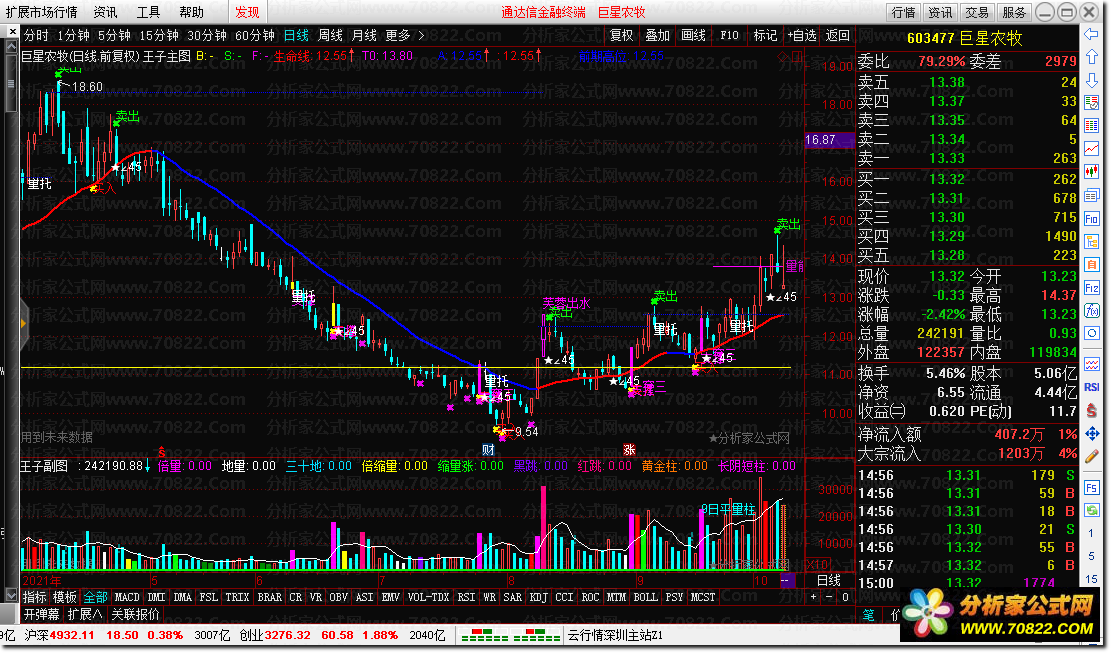Click the 开弹幕 button

pos(41,615)
